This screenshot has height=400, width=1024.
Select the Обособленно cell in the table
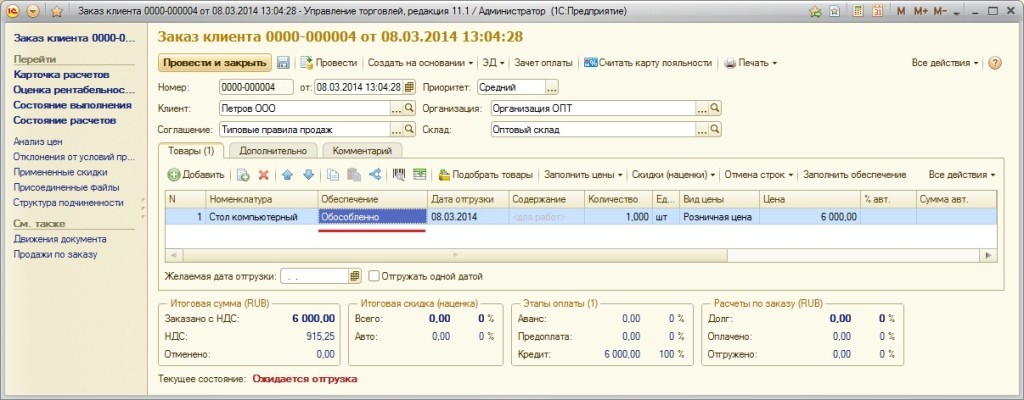[x=372, y=217]
